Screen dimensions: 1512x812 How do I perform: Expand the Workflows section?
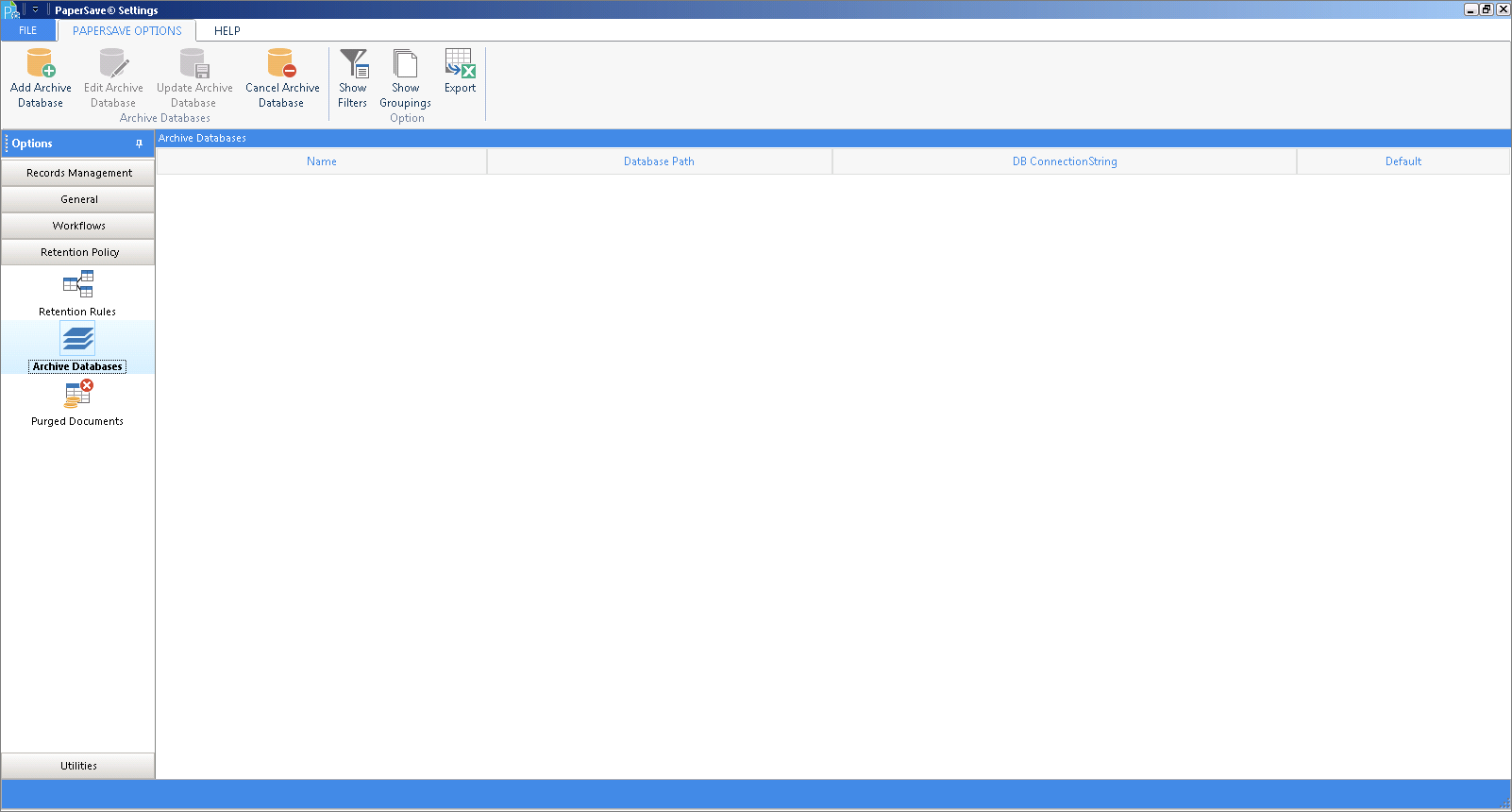pyautogui.click(x=78, y=226)
